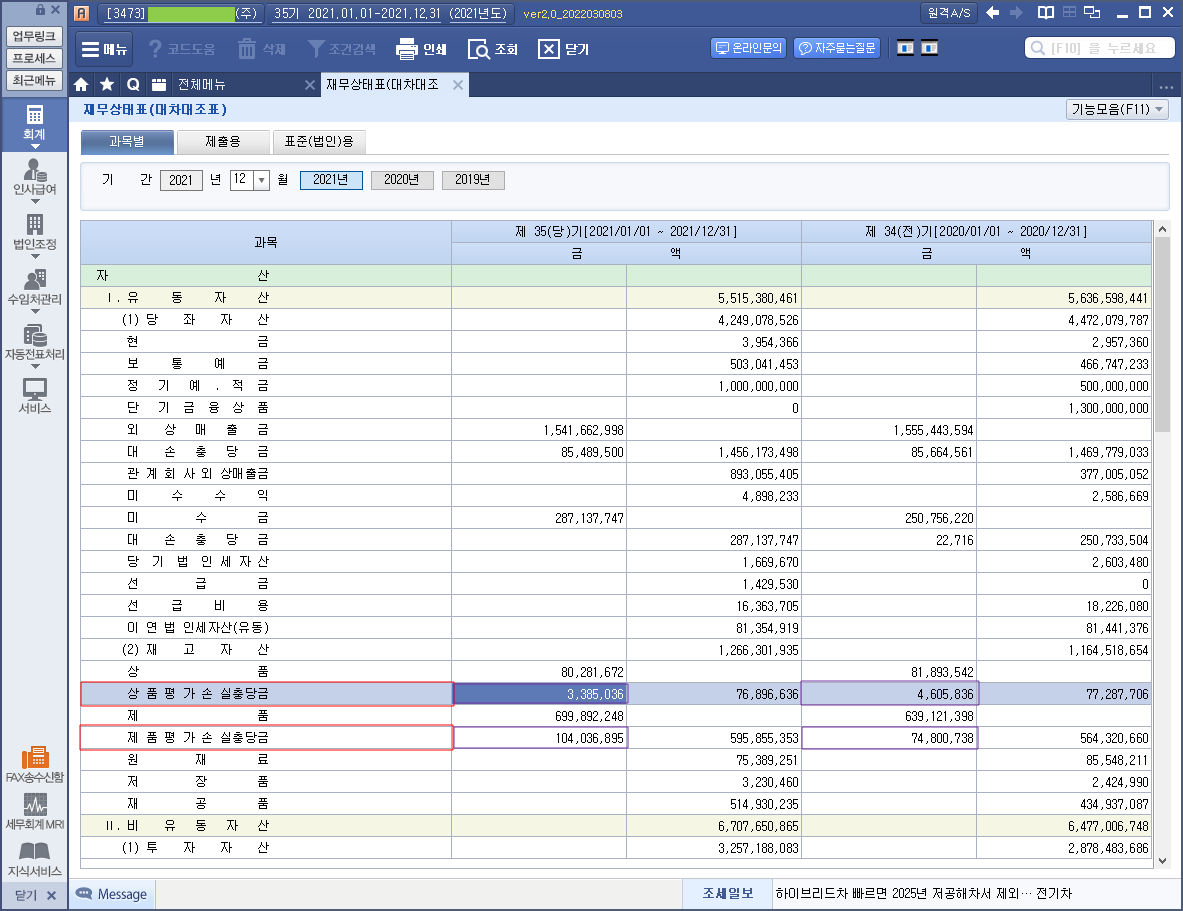Click the 조회 search icon in toolbar
Image resolution: width=1183 pixels, height=911 pixels.
pyautogui.click(x=479, y=49)
